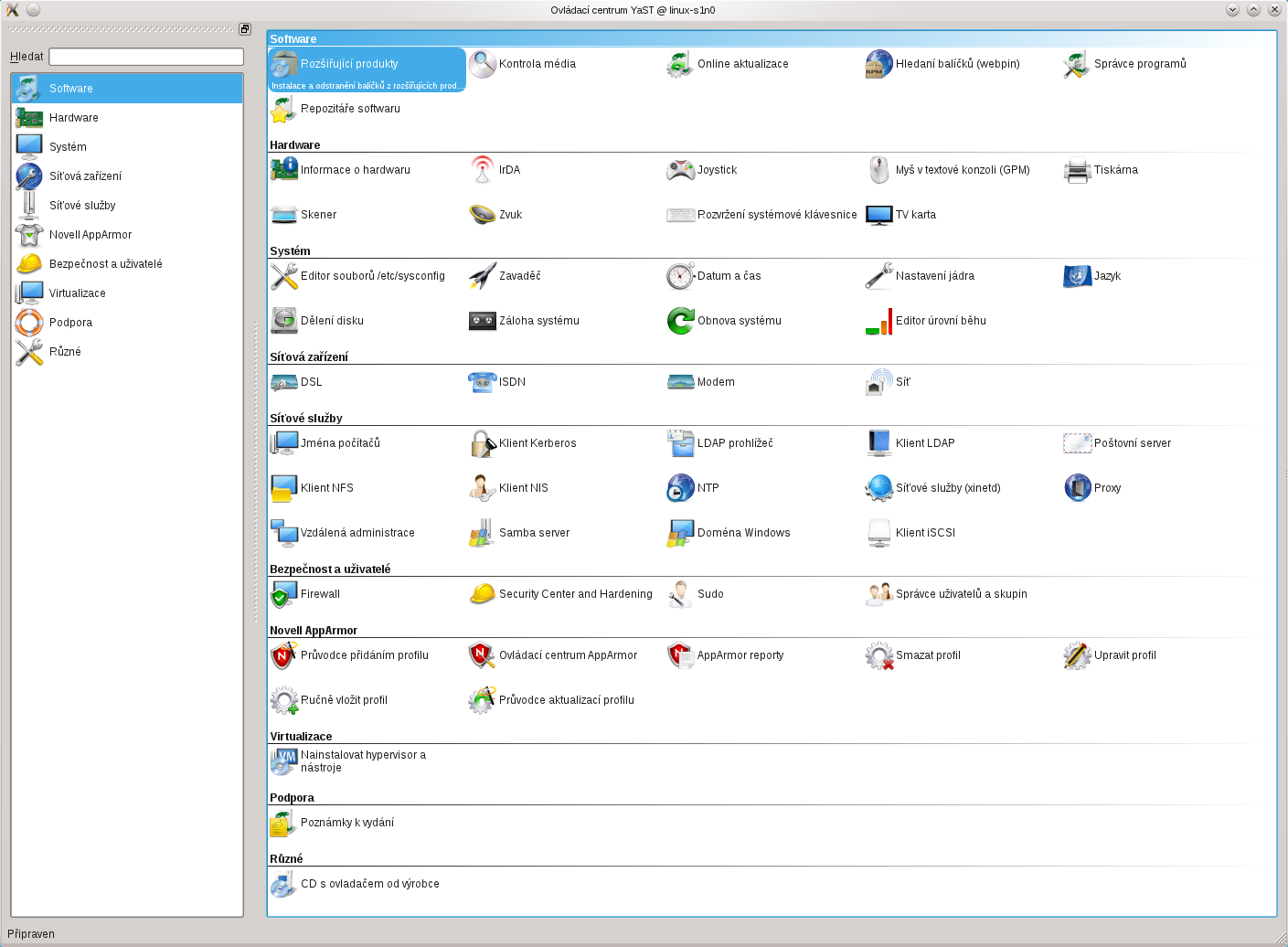The image size is (1288, 947).
Task: Open the IrDA module icon
Action: (x=482, y=170)
